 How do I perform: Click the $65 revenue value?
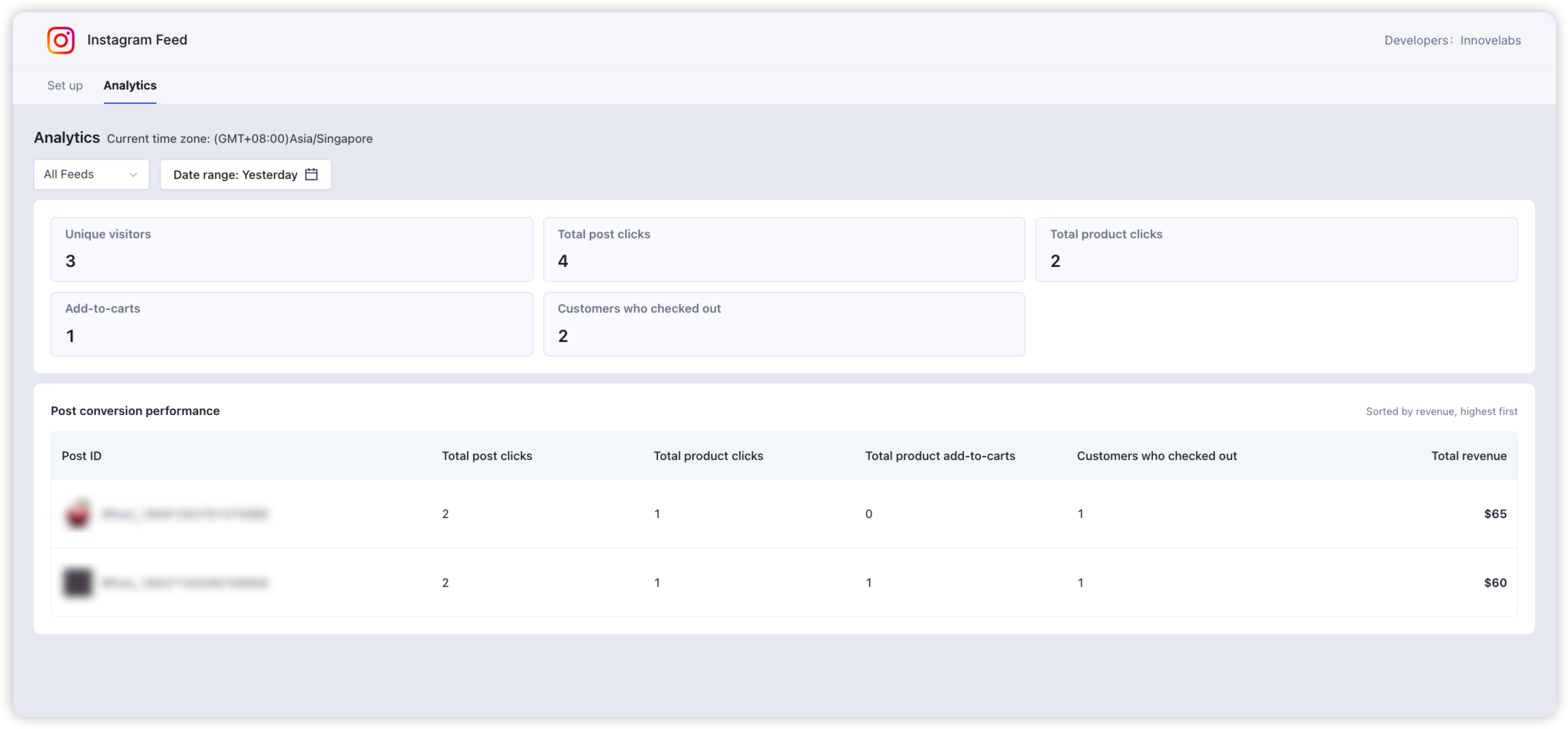(1495, 513)
